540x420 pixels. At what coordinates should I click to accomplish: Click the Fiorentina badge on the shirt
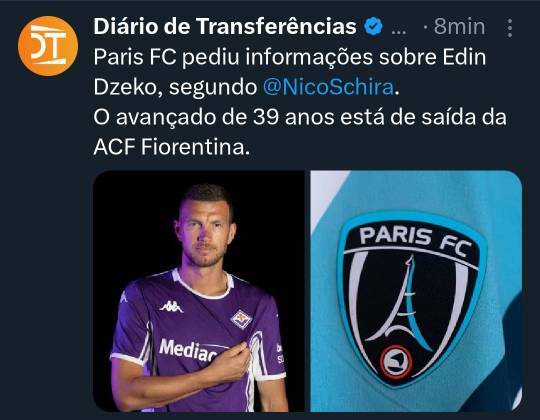[x=241, y=319]
